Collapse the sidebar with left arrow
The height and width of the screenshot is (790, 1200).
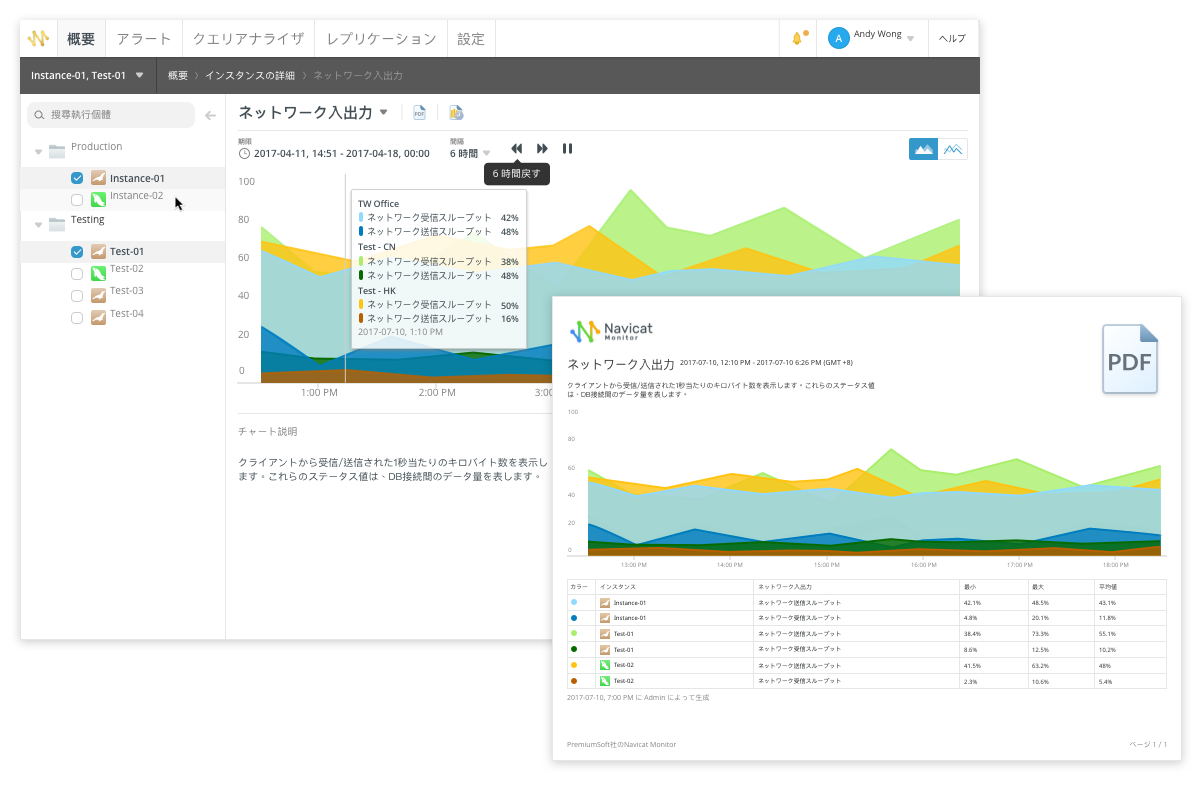tap(210, 115)
